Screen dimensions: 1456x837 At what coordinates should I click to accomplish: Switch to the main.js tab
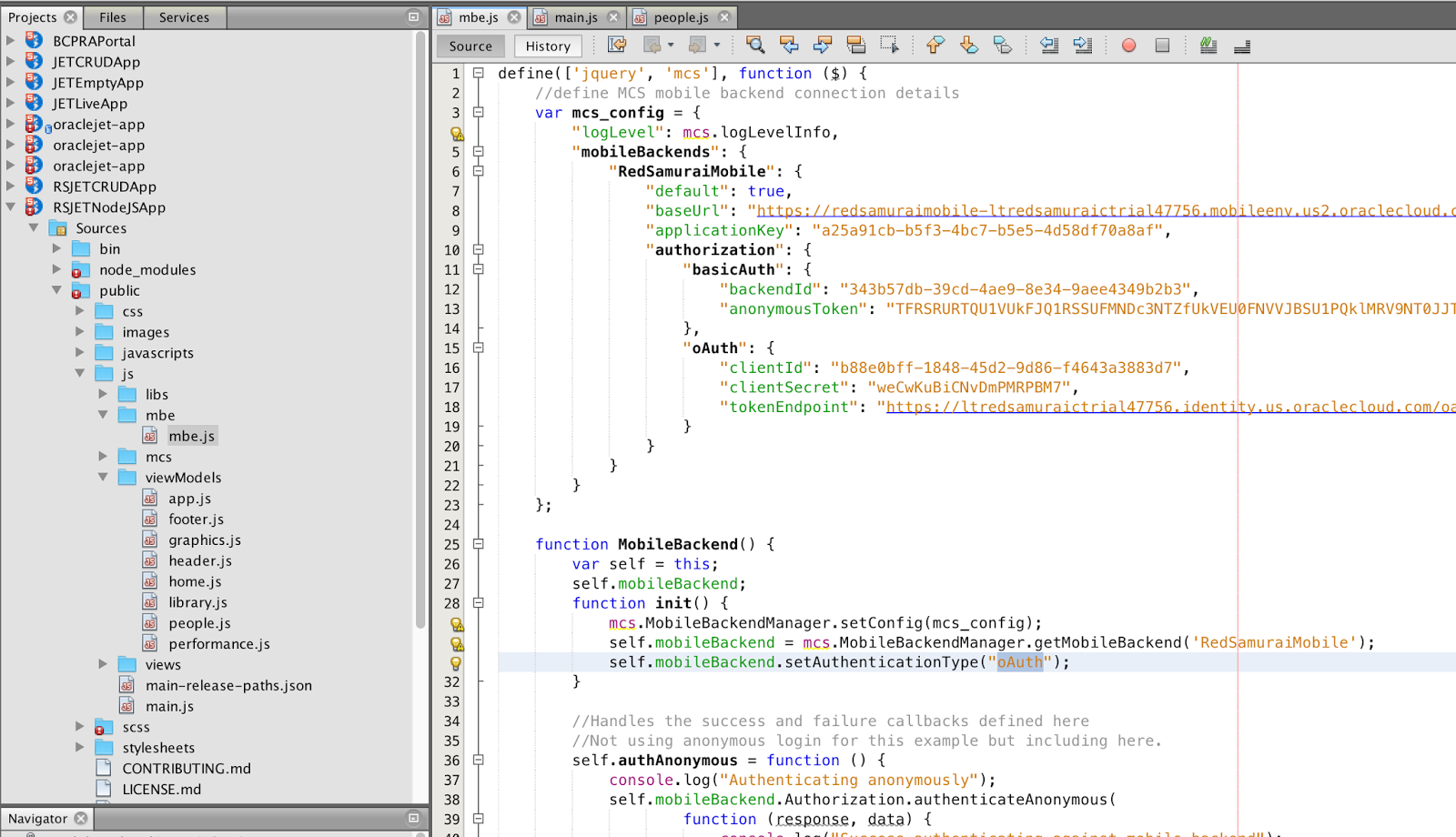(x=576, y=16)
